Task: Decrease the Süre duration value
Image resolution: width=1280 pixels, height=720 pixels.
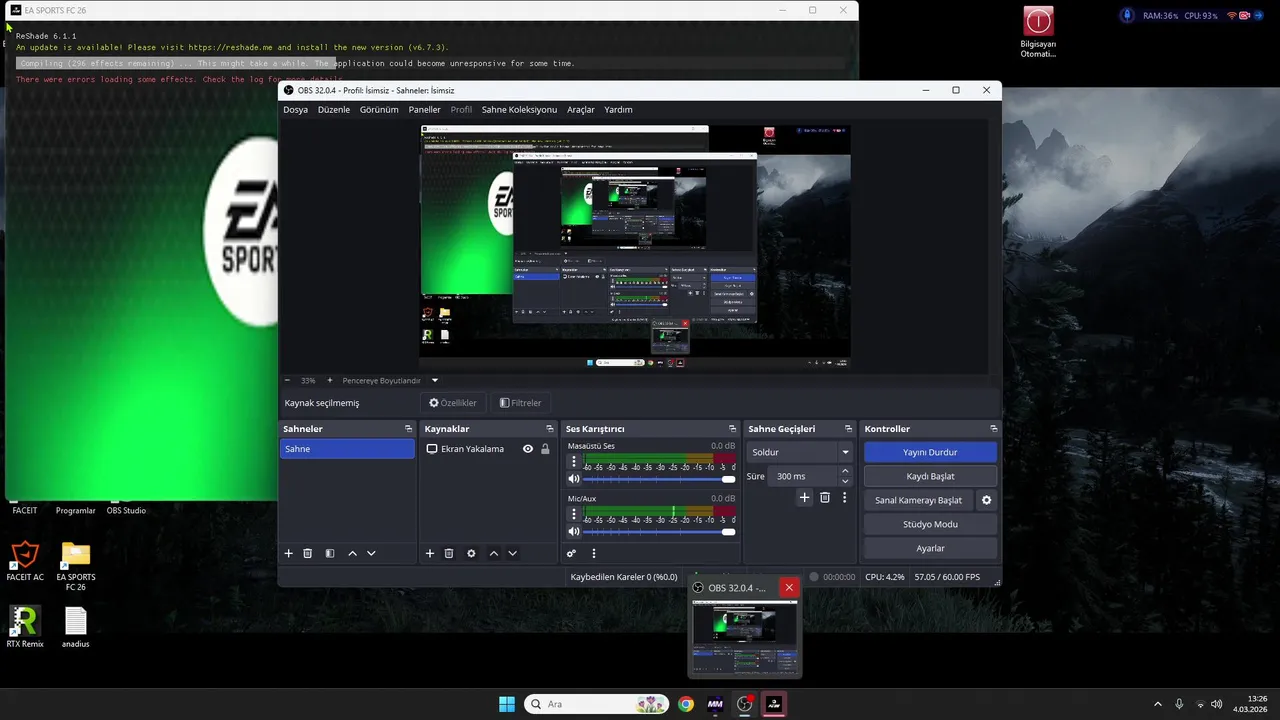Action: tap(845, 481)
